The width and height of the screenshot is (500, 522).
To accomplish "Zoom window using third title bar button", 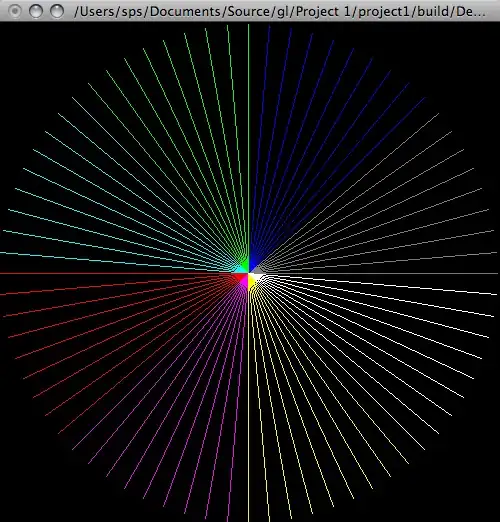I will click(57, 11).
